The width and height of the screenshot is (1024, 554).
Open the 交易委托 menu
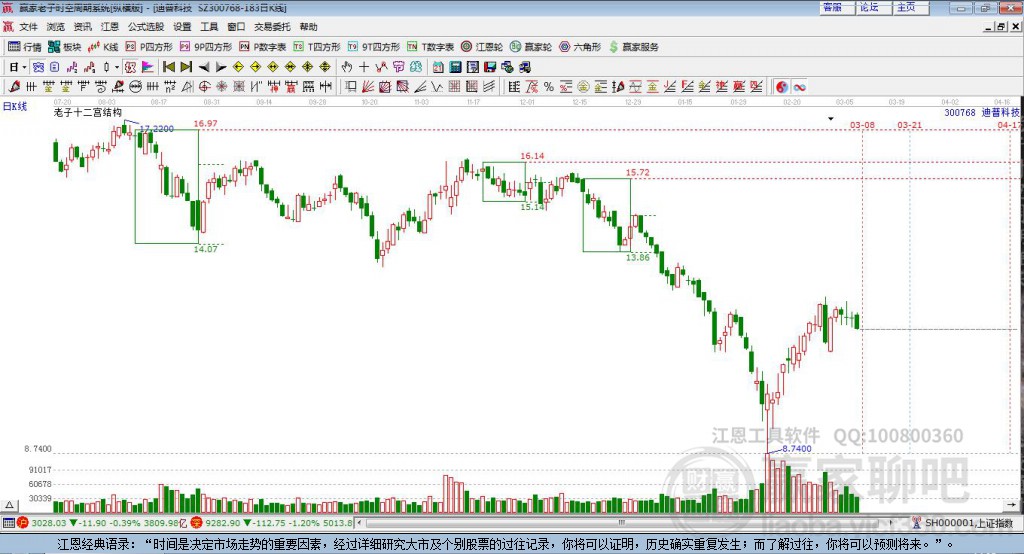tap(272, 27)
